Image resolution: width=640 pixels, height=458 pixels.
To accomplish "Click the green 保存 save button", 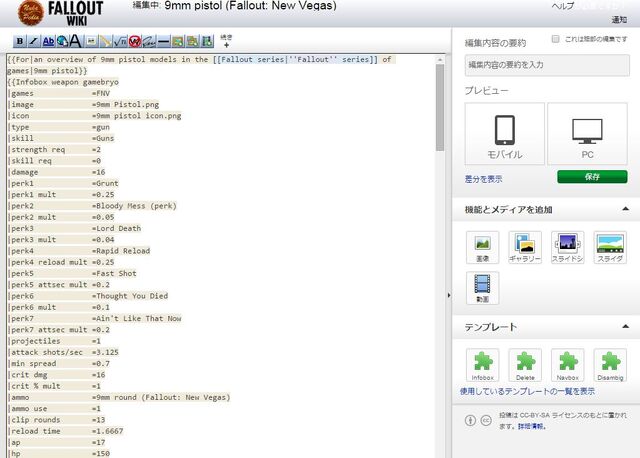I will [x=592, y=177].
